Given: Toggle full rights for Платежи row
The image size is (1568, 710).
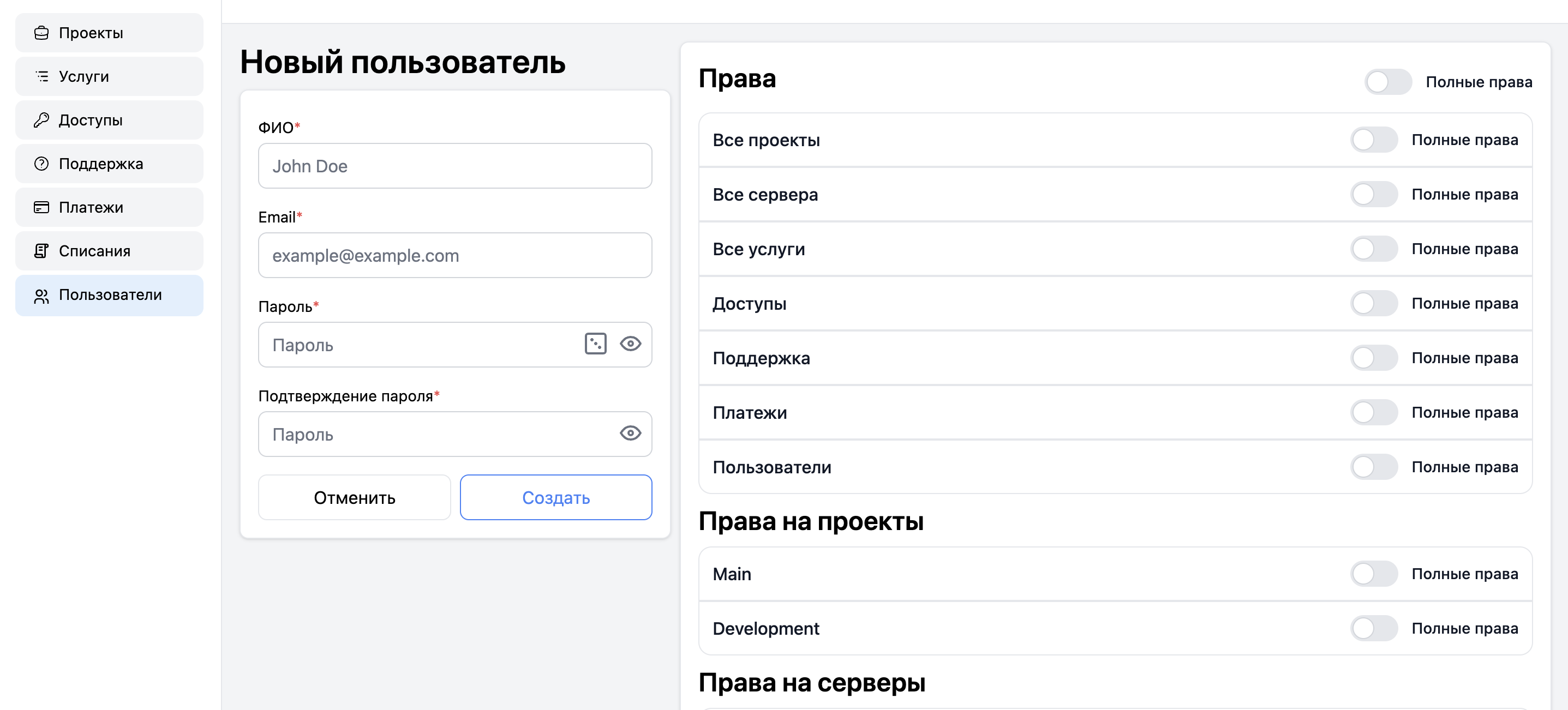Looking at the screenshot, I should [1374, 412].
